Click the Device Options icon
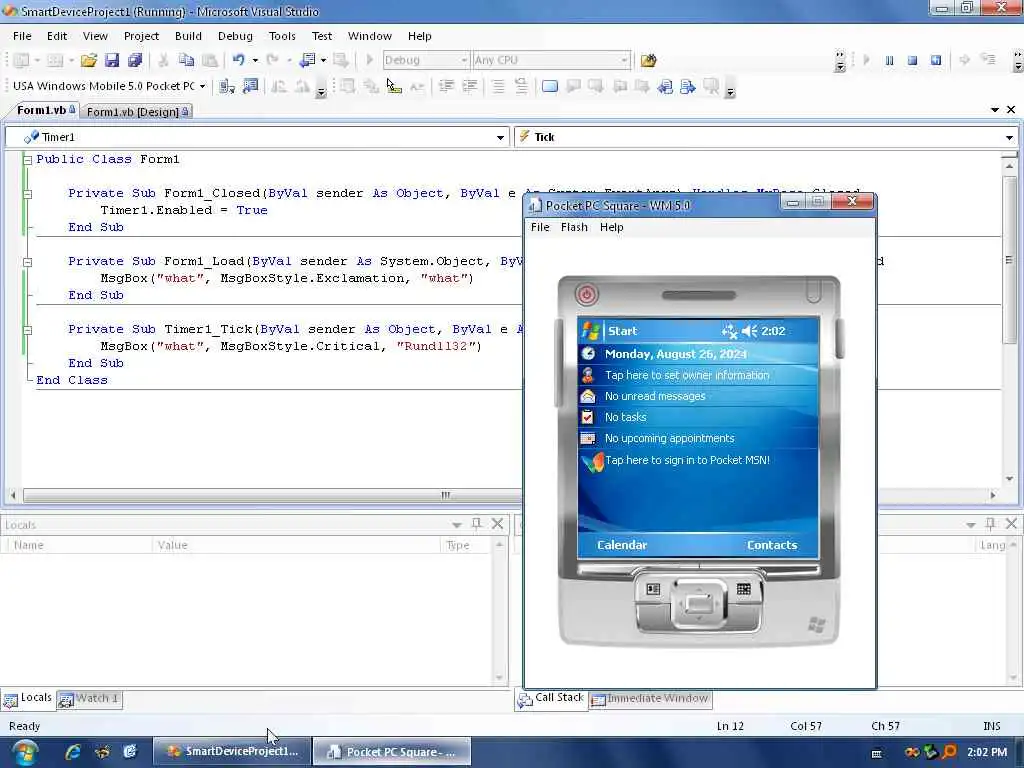This screenshot has width=1024, height=768. pyautogui.click(x=250, y=86)
